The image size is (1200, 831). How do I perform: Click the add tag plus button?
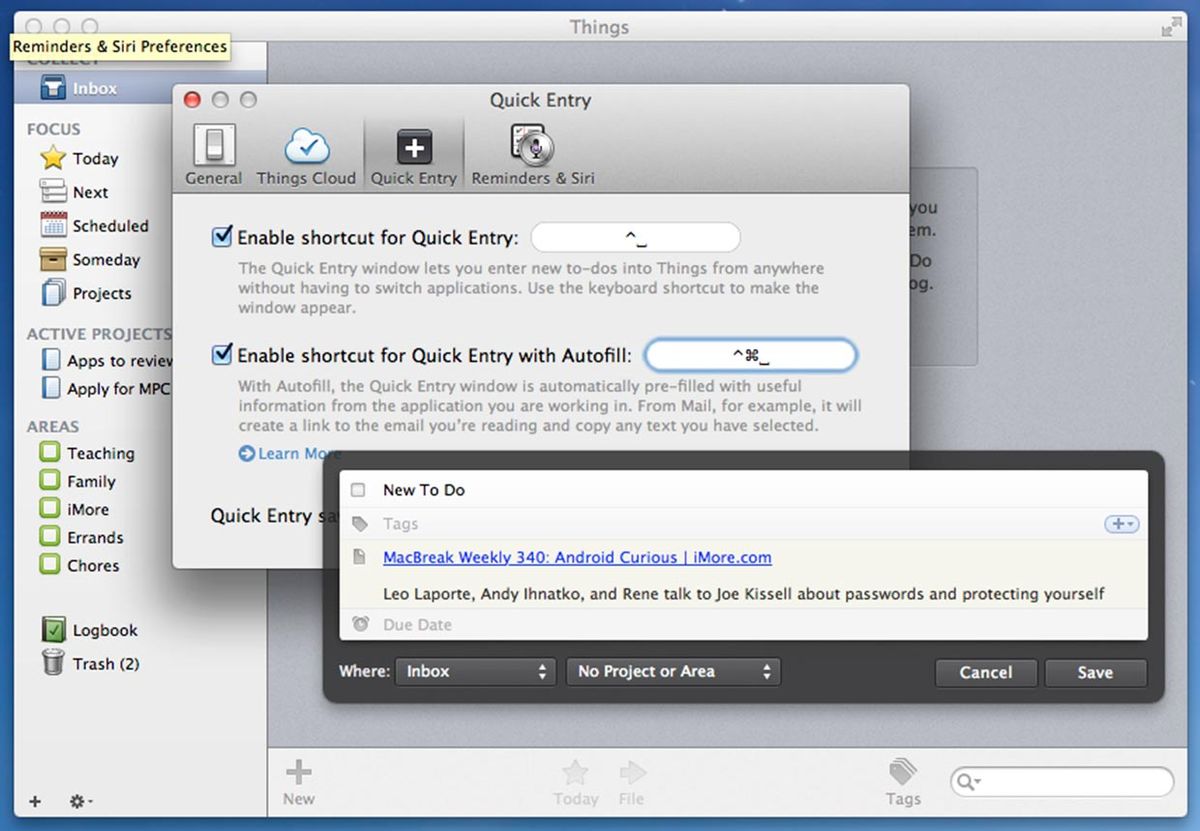(x=1121, y=524)
